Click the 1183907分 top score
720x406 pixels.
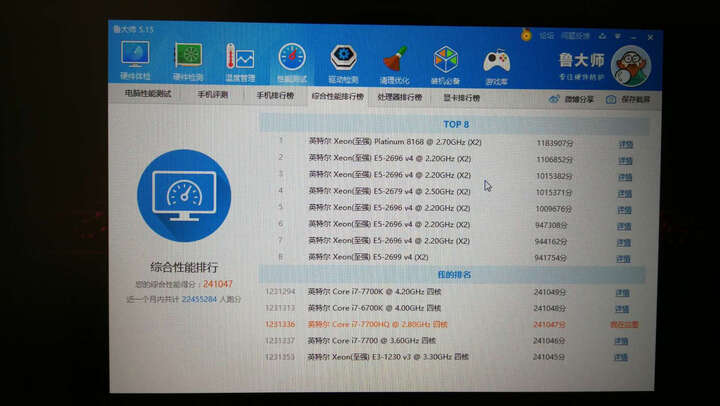[555, 143]
